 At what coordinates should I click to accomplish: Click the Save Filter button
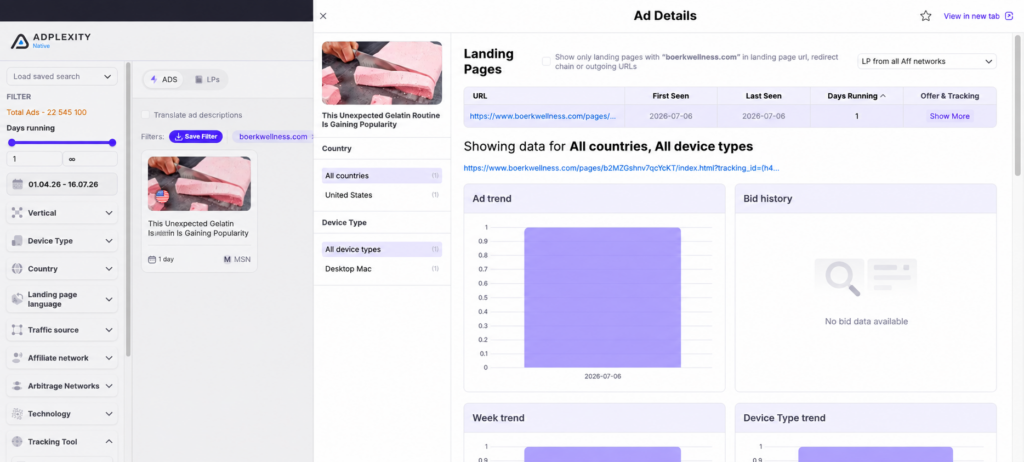tap(196, 137)
